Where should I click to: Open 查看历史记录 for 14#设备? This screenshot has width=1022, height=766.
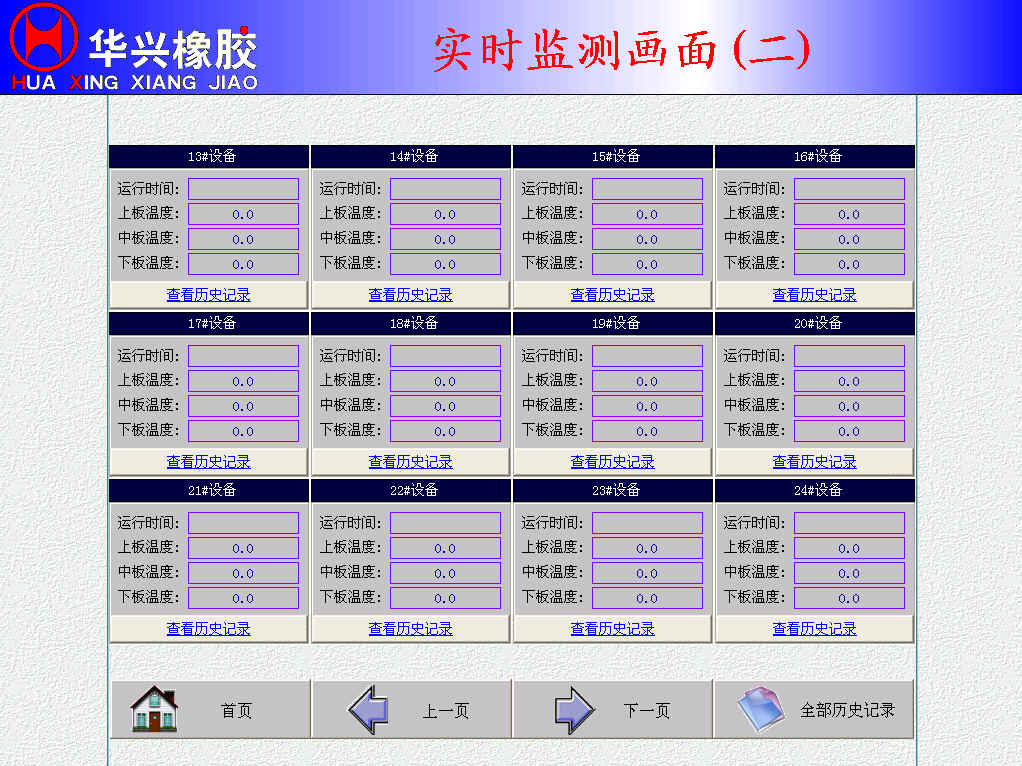pos(411,295)
